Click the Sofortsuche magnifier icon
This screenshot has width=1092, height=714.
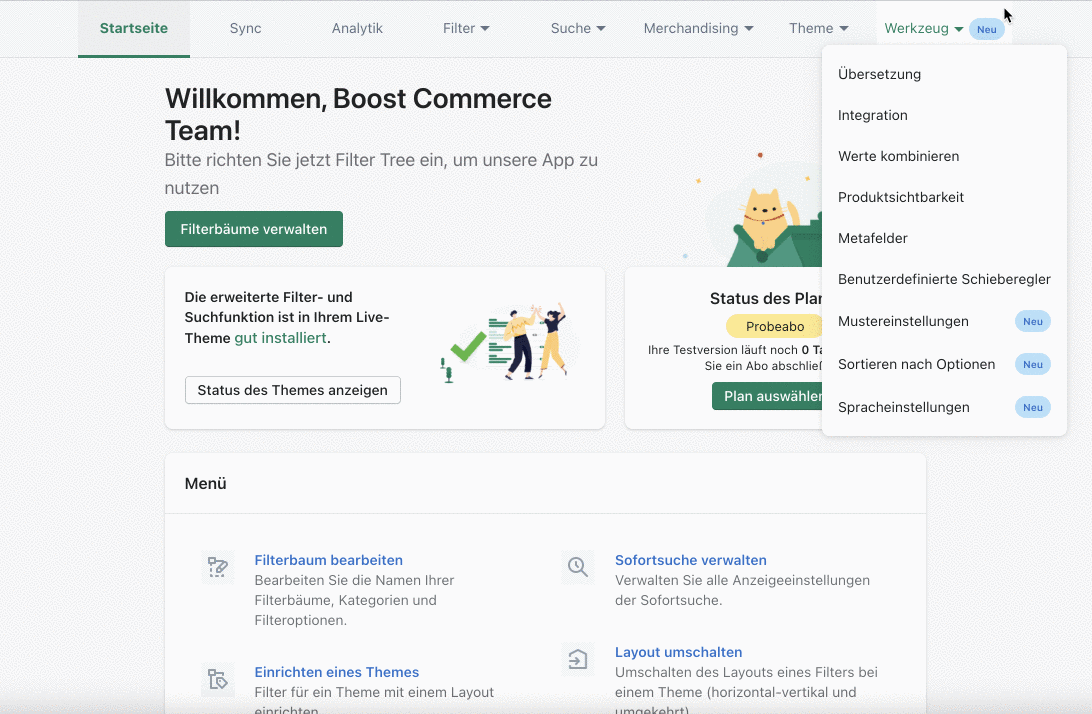578,567
